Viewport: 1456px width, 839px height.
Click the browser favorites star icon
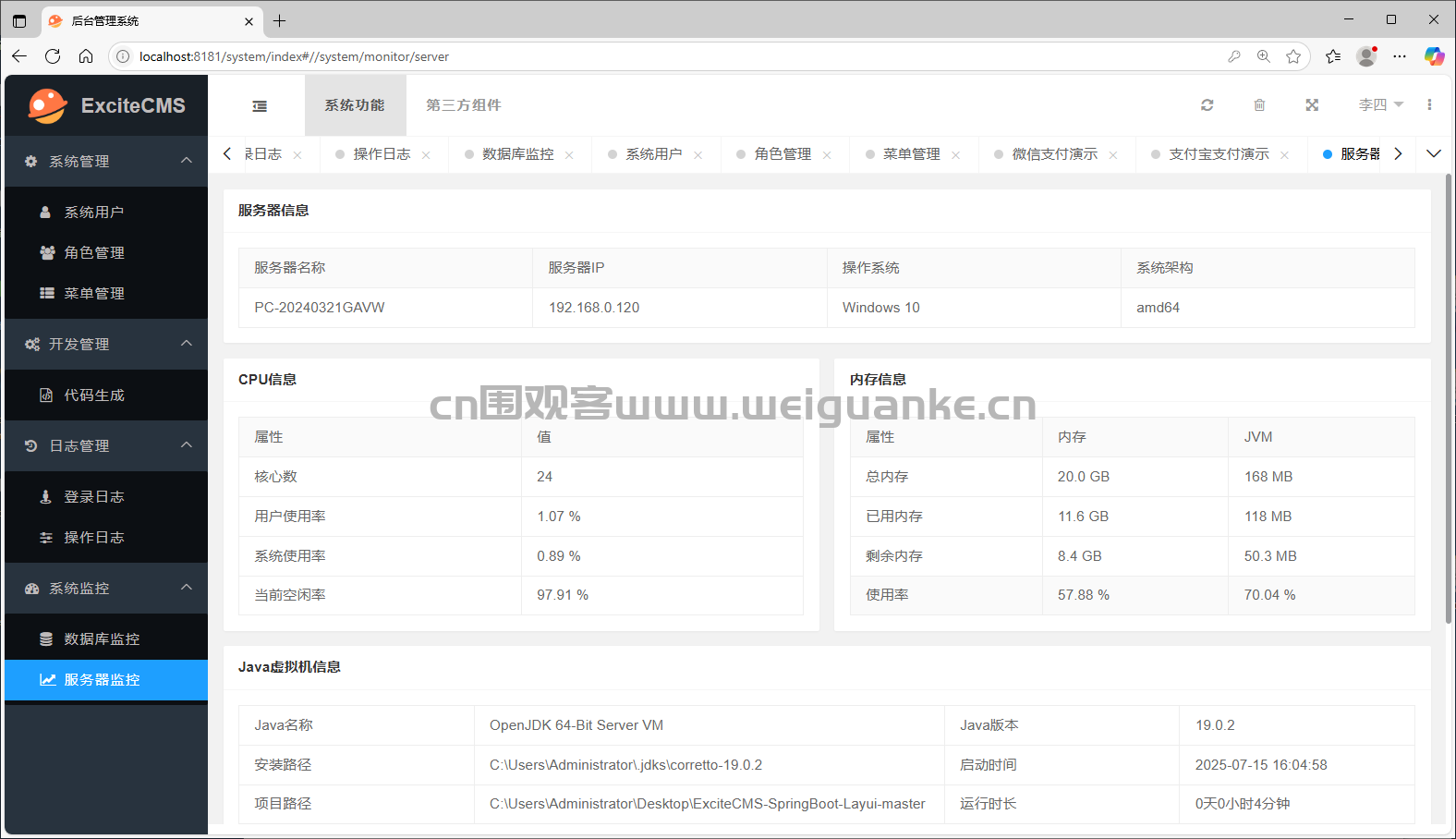pyautogui.click(x=1293, y=56)
